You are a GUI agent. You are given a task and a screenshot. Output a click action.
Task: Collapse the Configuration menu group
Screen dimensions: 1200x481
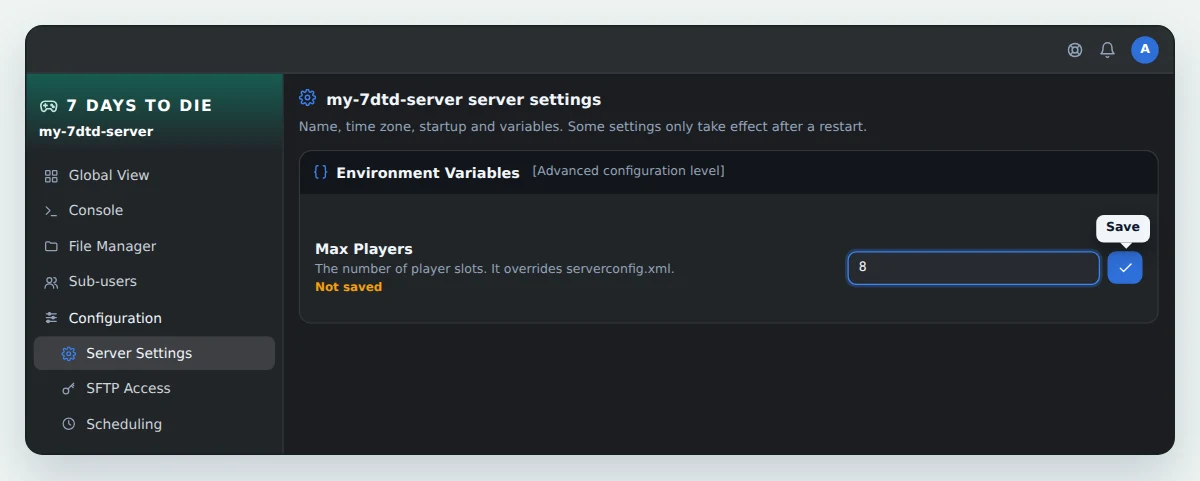point(154,318)
